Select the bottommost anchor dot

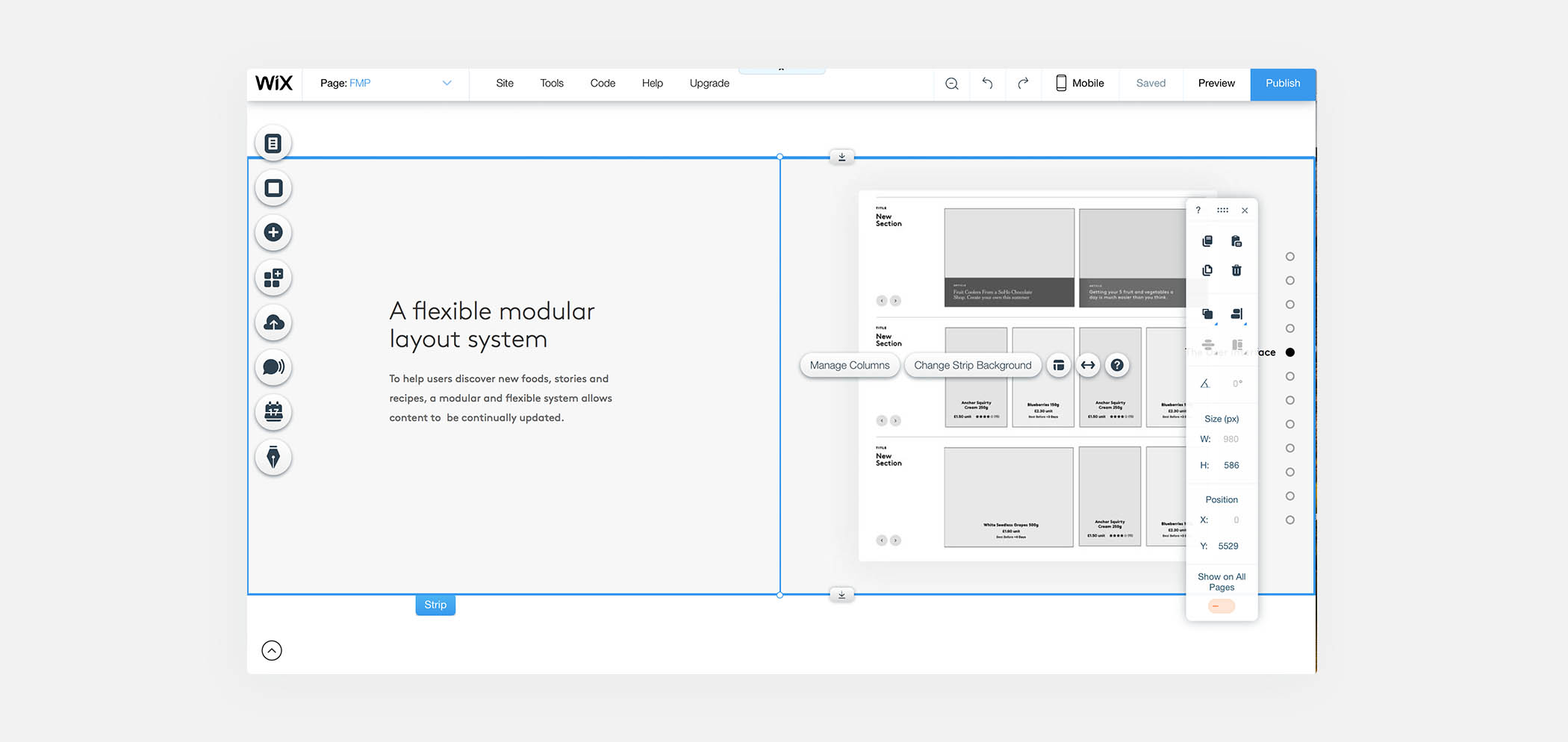point(1290,520)
